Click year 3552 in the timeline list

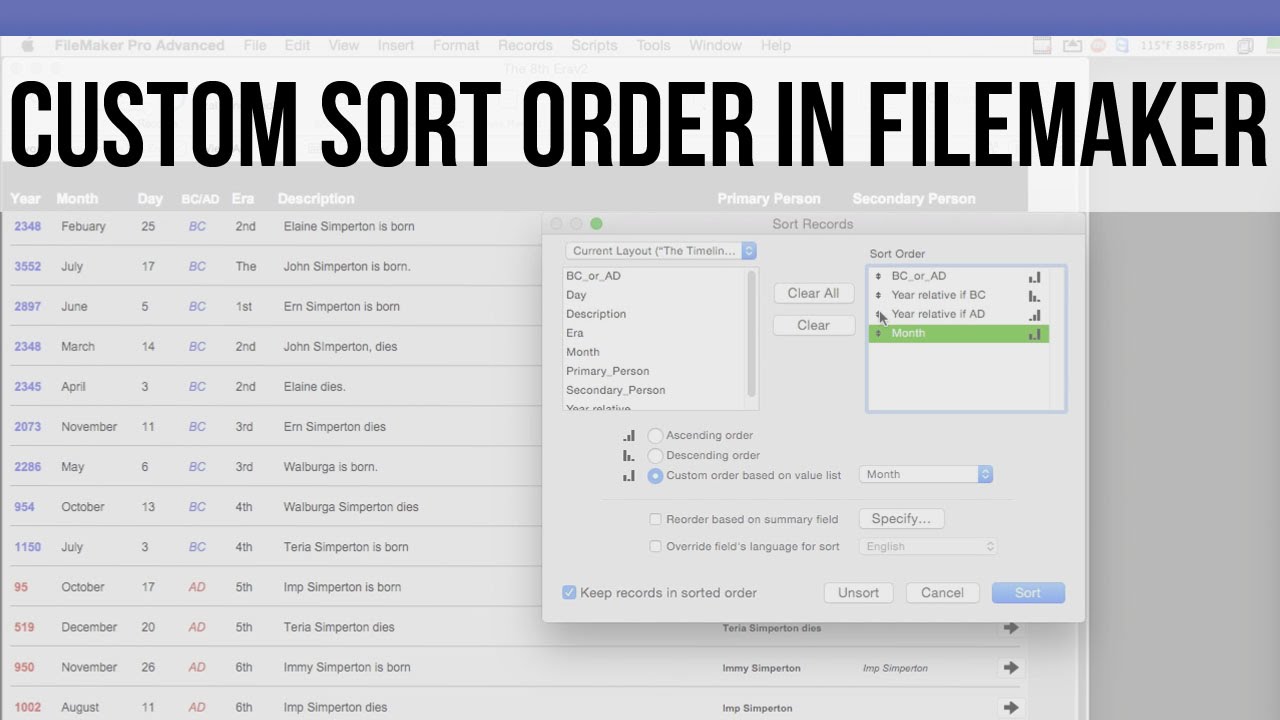pos(27,266)
